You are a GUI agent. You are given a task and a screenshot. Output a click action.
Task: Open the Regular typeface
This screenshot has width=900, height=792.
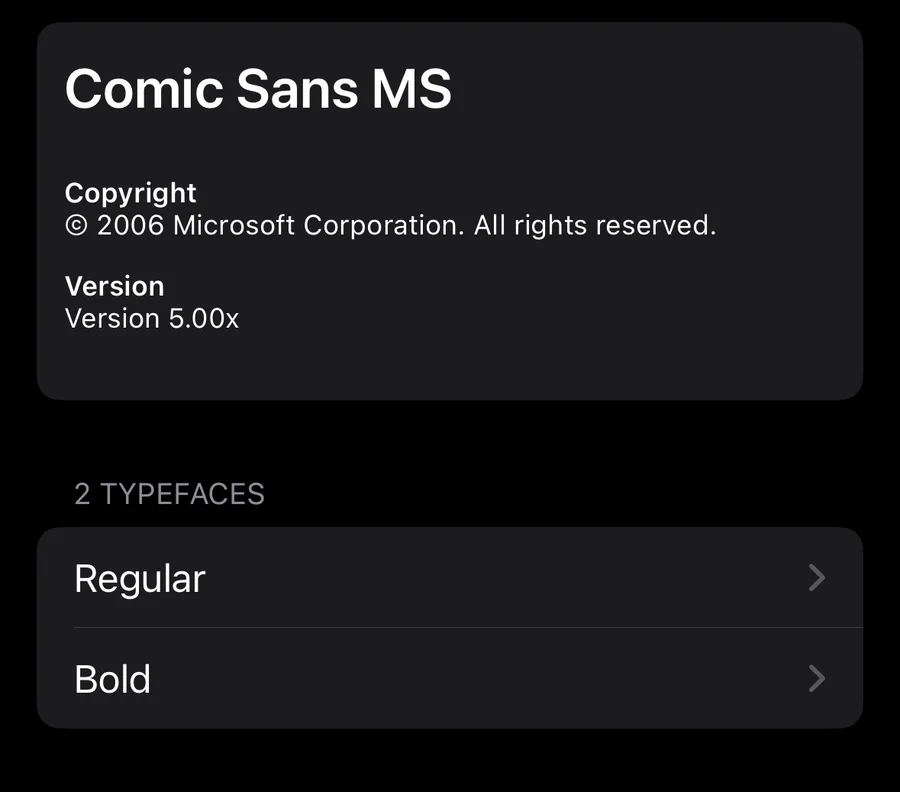(x=140, y=579)
